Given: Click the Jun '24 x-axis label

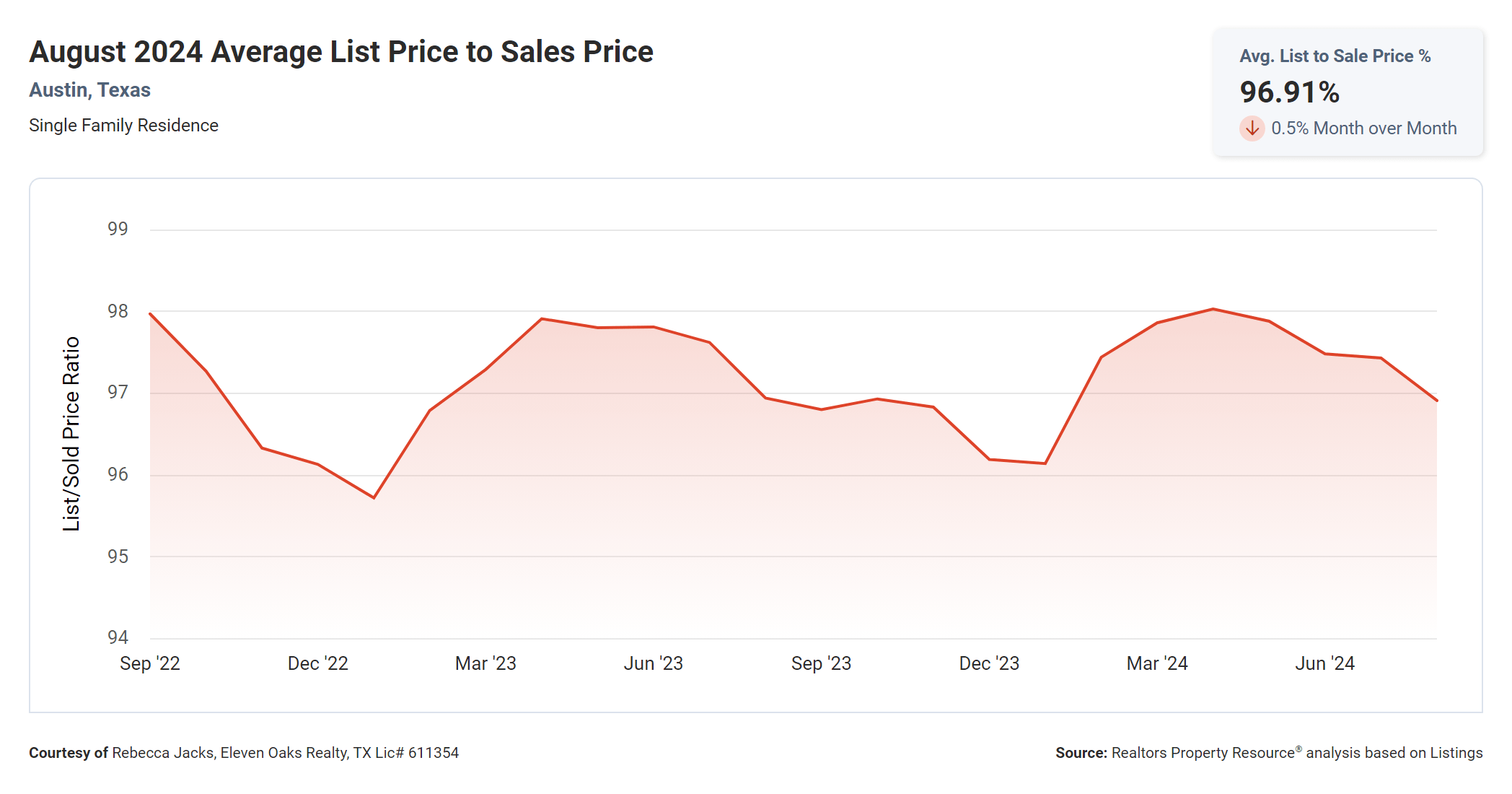Looking at the screenshot, I should point(1324,663).
